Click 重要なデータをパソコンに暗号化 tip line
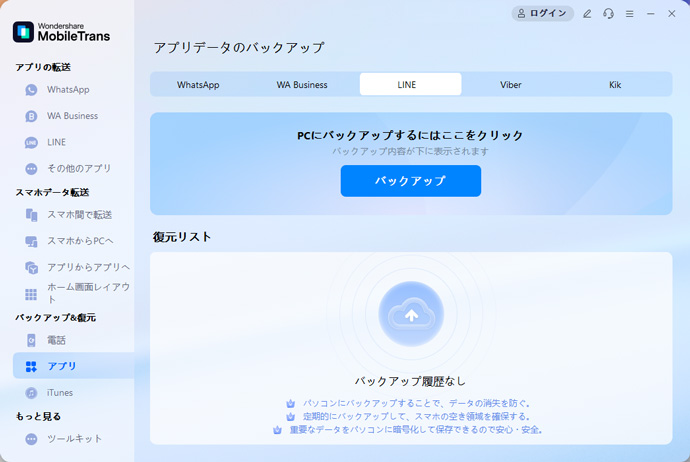This screenshot has height=462, width=690. [x=415, y=430]
